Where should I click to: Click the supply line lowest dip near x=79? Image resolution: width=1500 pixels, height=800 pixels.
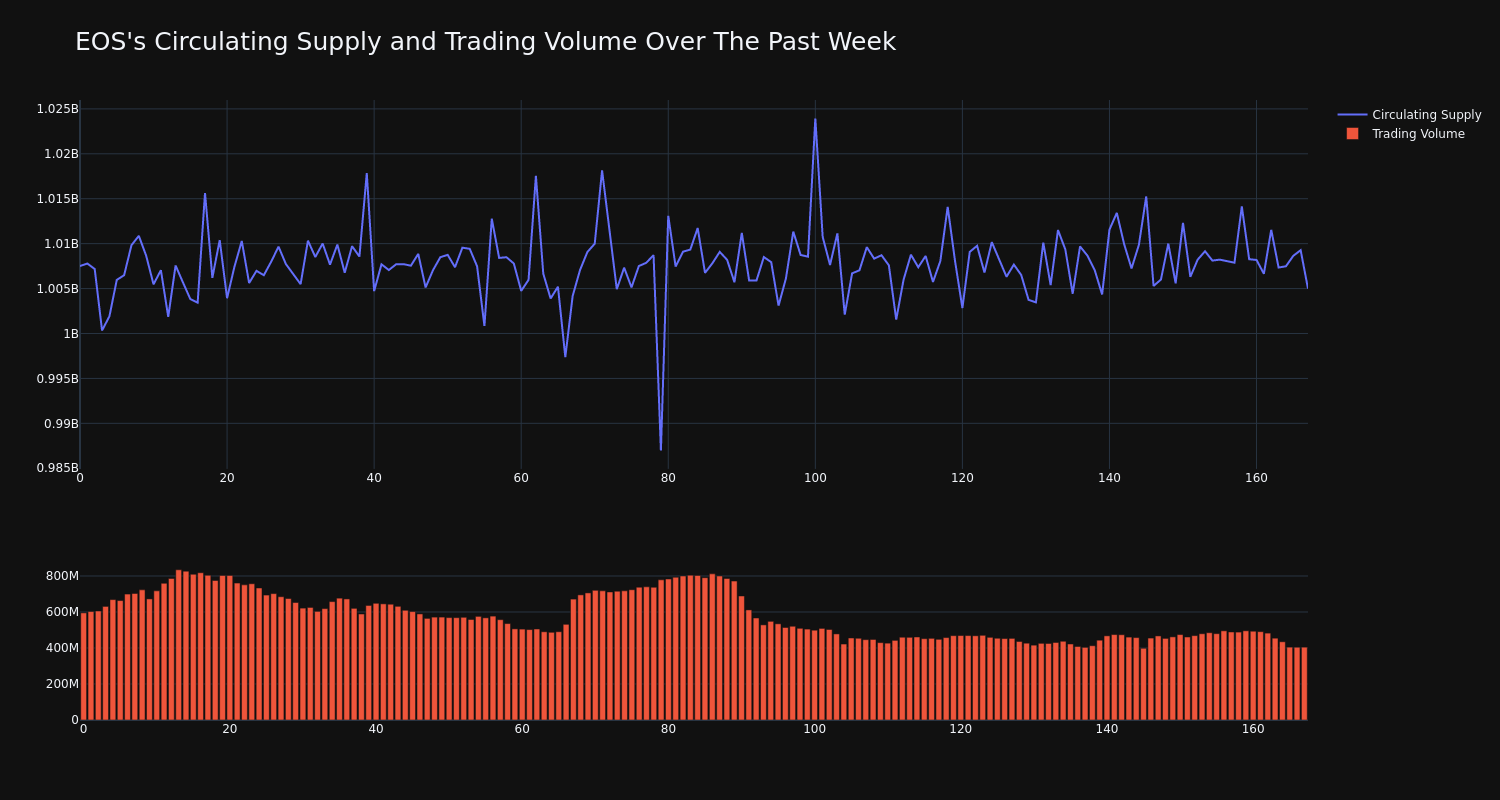click(x=661, y=449)
